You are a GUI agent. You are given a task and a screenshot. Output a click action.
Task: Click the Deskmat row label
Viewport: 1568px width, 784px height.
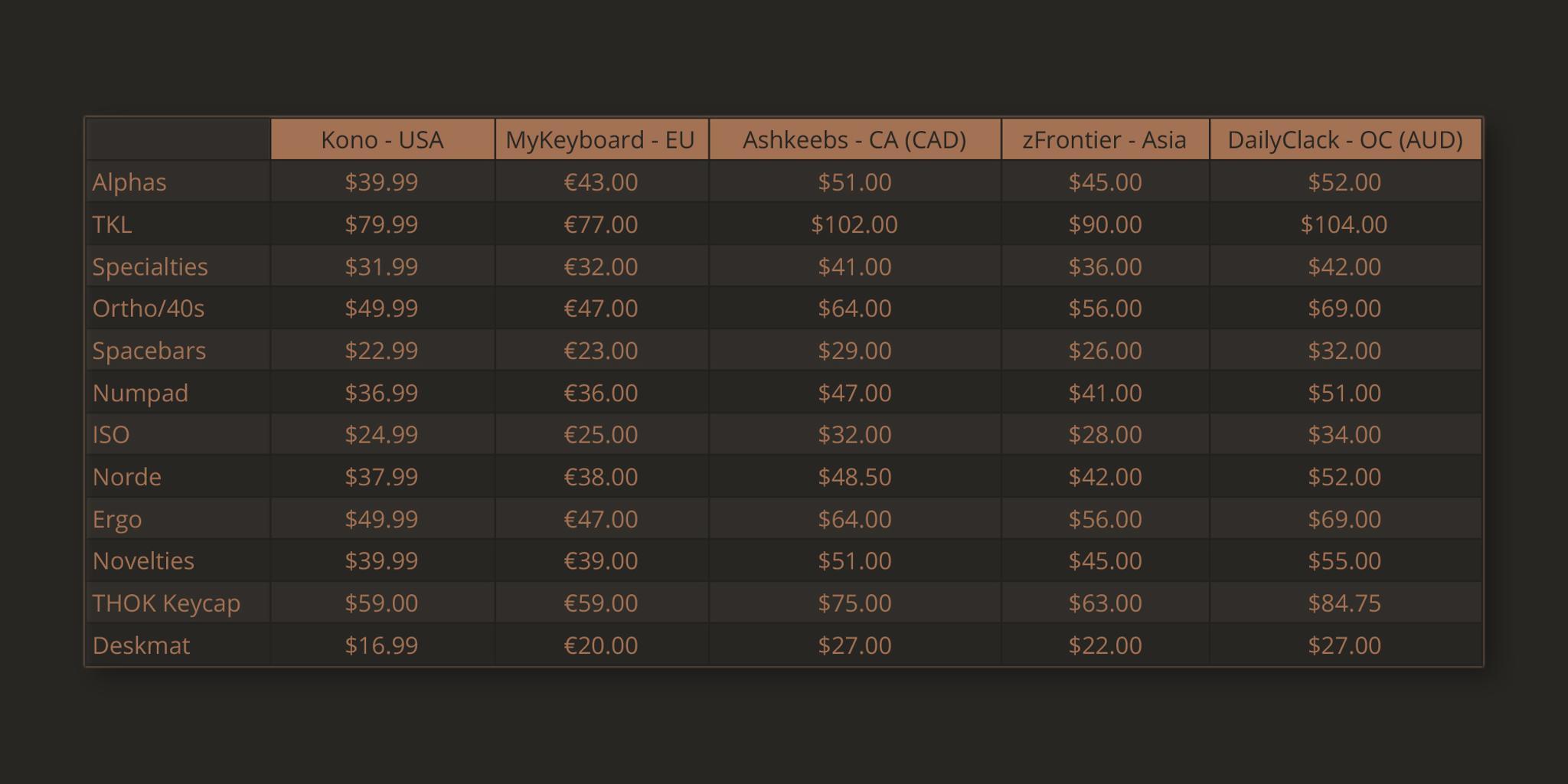pos(141,645)
